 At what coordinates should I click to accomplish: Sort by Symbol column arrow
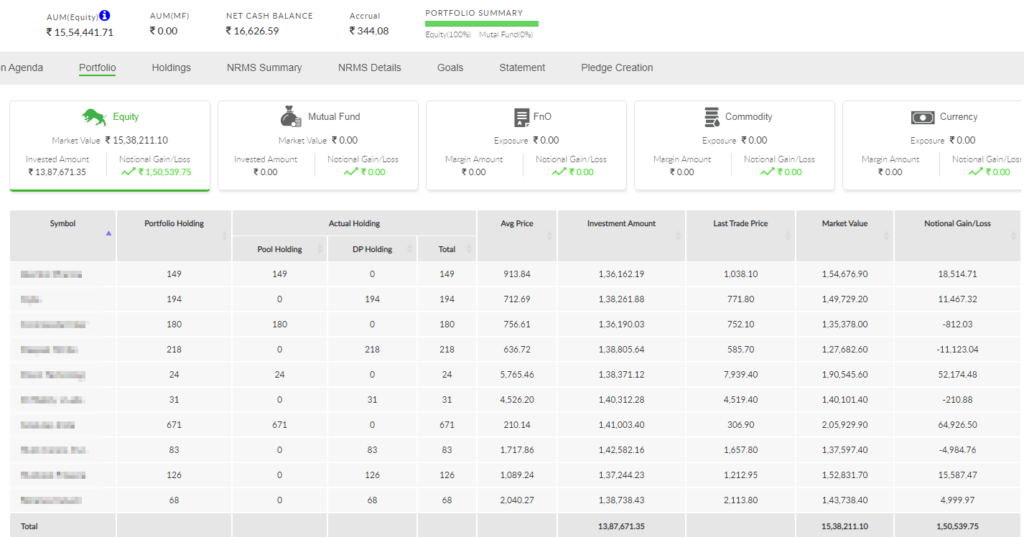[108, 234]
